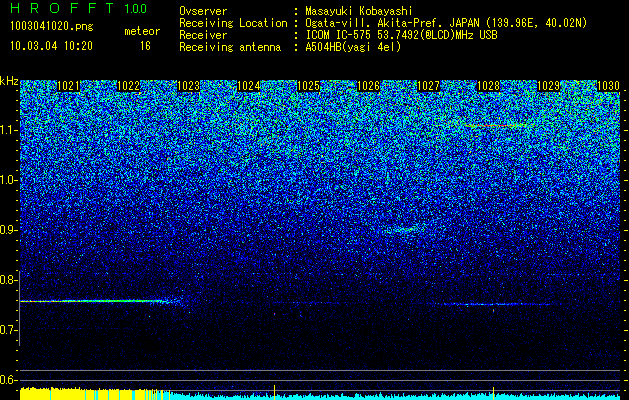Click the 1027 time marker
The width and height of the screenshot is (629, 400).
pos(428,86)
